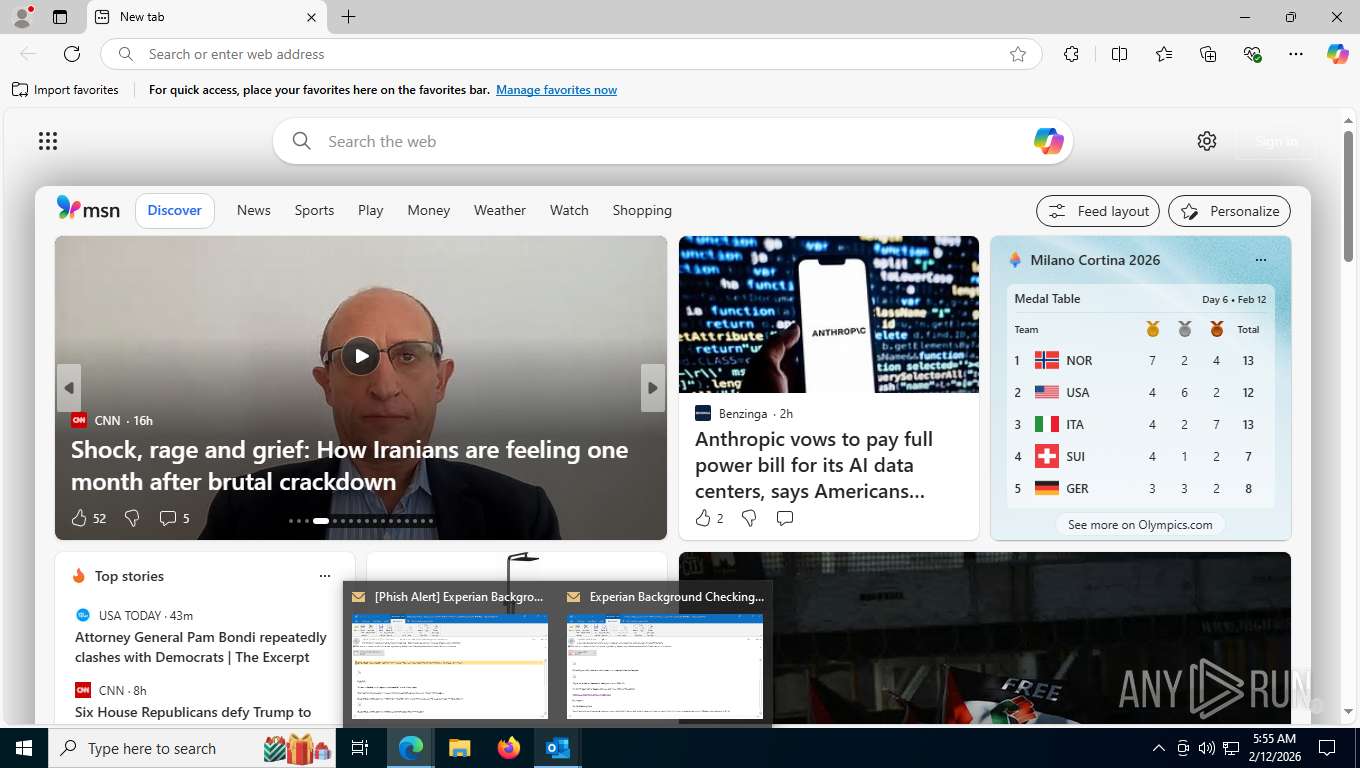This screenshot has width=1360, height=768.
Task: Click Type here to search box
Action: click(x=192, y=748)
